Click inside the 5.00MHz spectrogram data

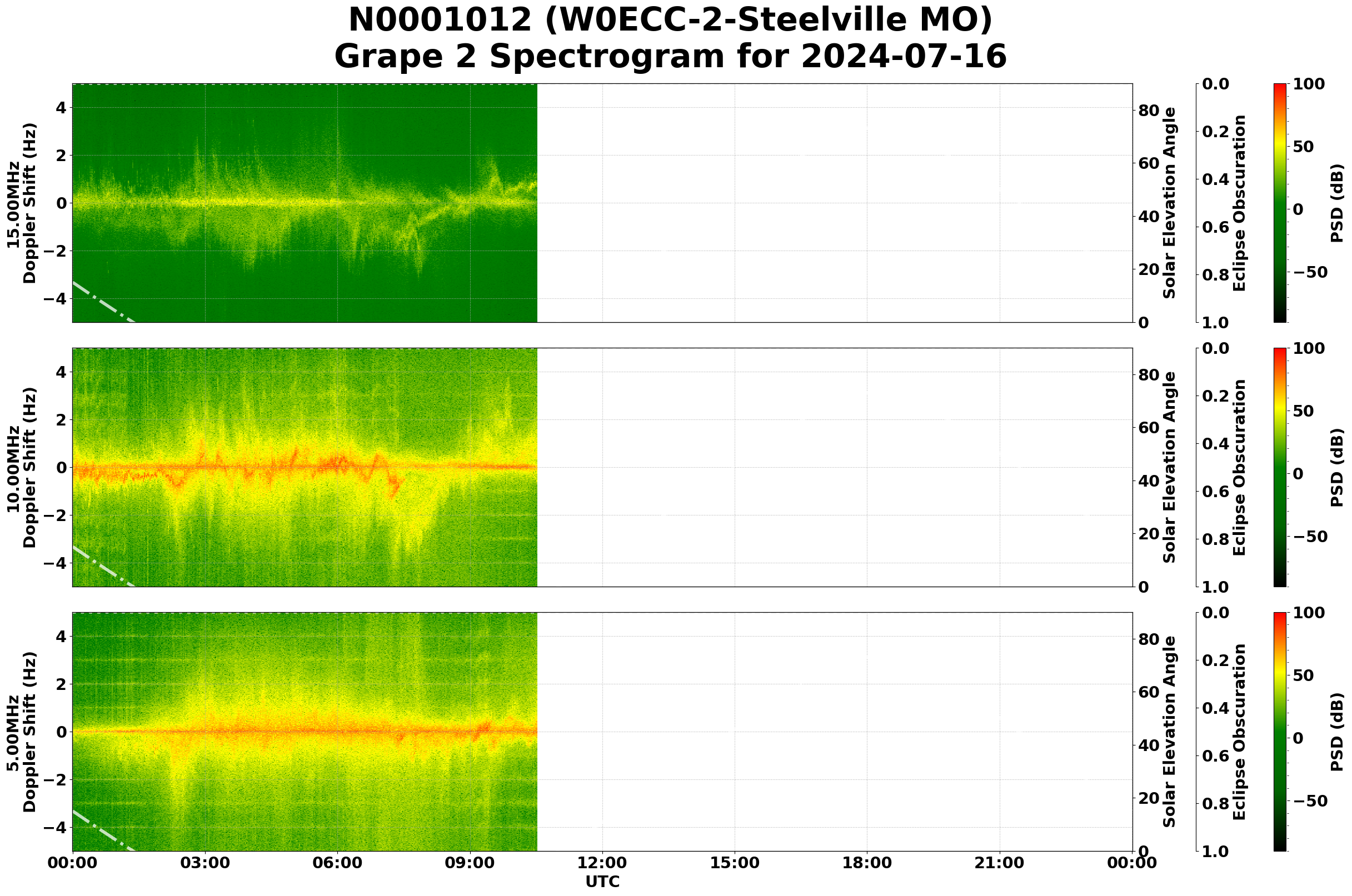[305, 732]
